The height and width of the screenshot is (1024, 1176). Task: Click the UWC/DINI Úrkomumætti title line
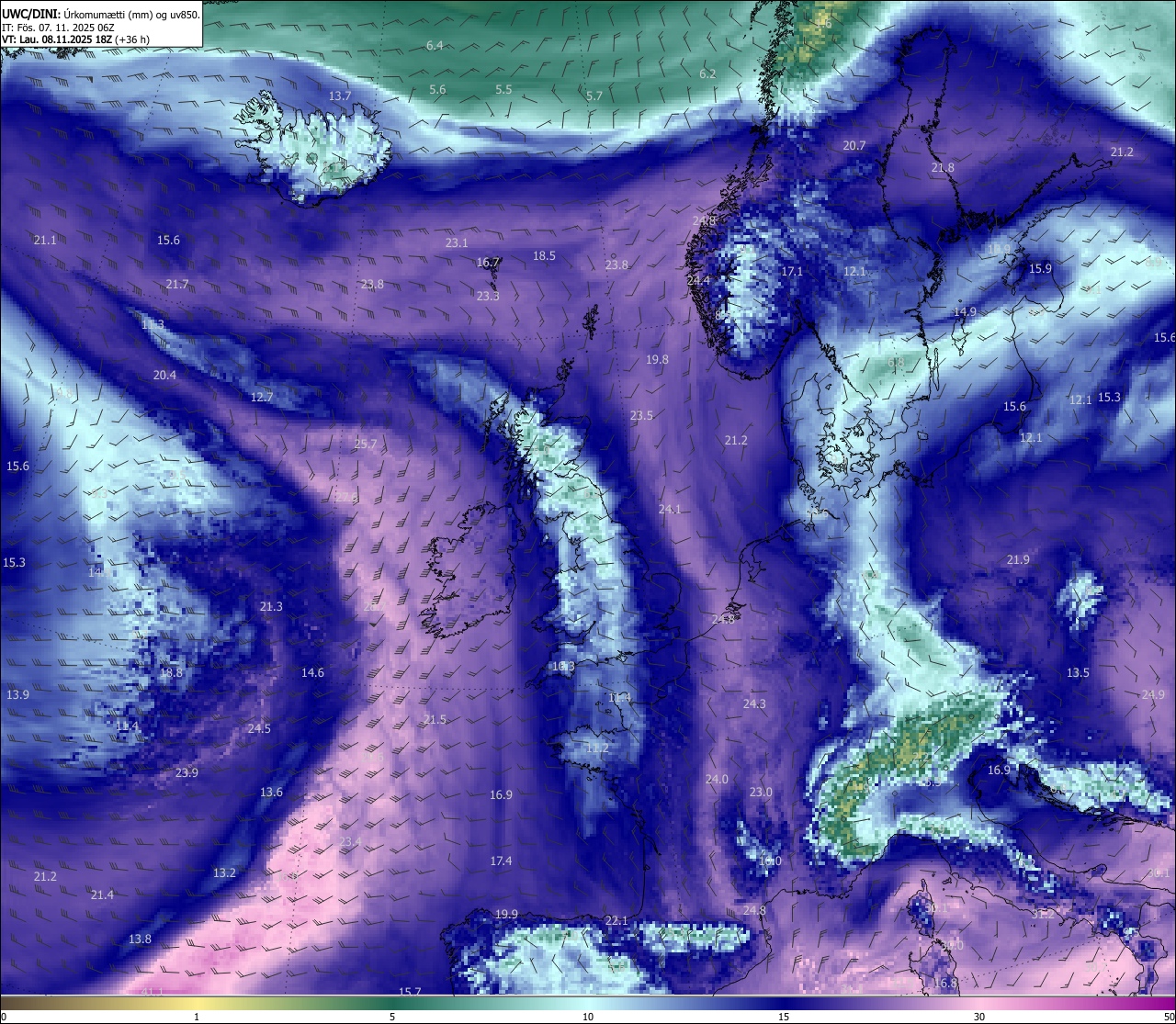pyautogui.click(x=100, y=15)
